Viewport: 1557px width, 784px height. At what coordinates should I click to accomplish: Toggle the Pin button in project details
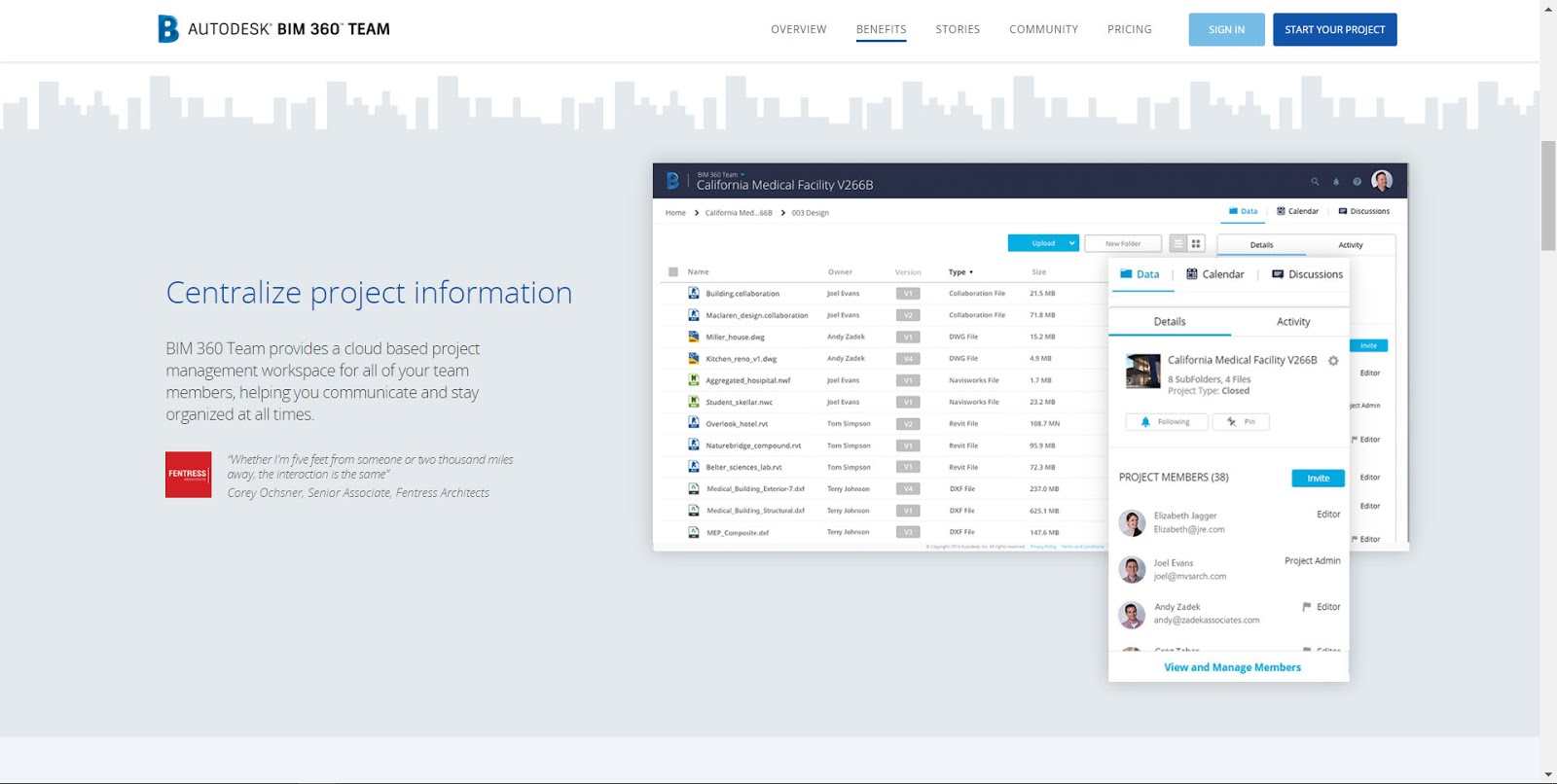[1241, 422]
